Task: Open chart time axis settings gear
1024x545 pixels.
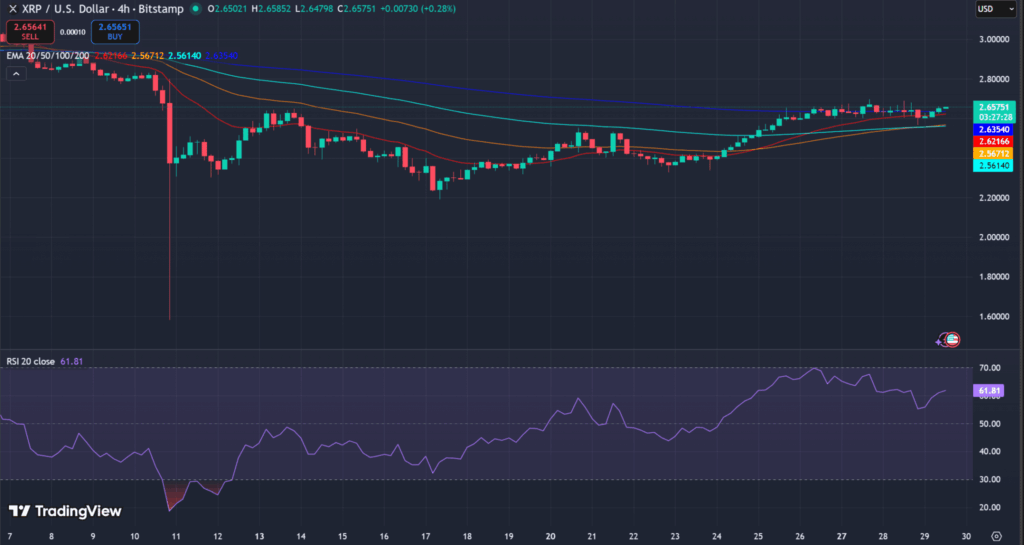Action: pos(996,537)
